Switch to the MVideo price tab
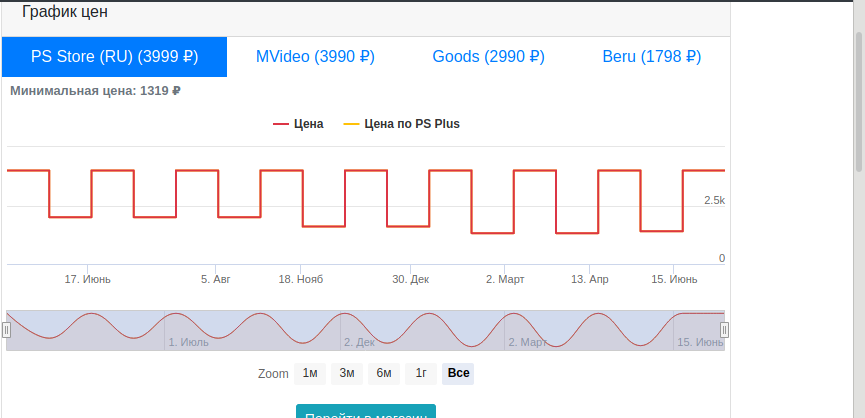Image resolution: width=865 pixels, height=418 pixels. click(315, 57)
